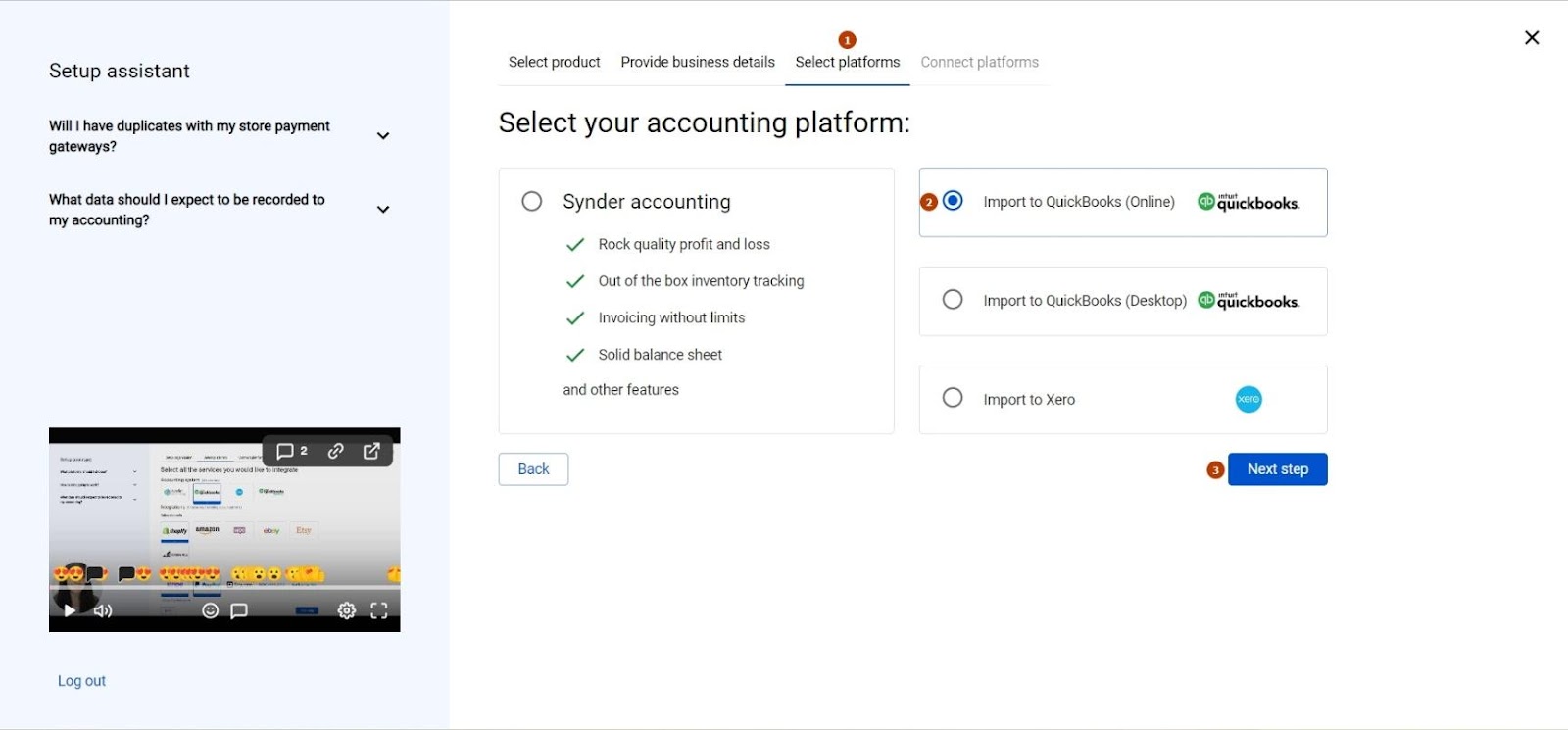The width and height of the screenshot is (1568, 730).
Task: Go to the Provide business details tab
Action: pos(698,62)
